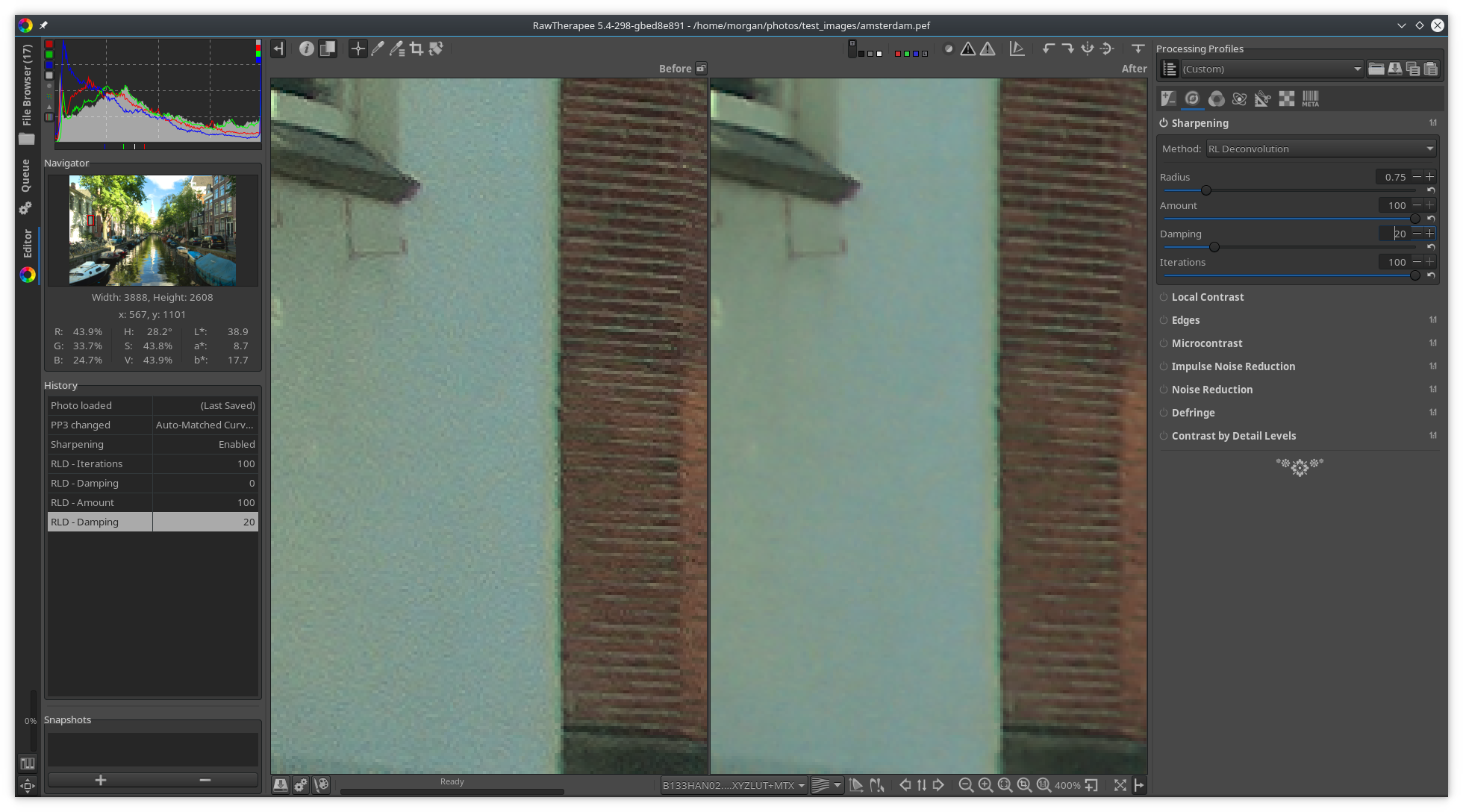Expand the Edges section
The image size is (1463, 812).
[1185, 320]
